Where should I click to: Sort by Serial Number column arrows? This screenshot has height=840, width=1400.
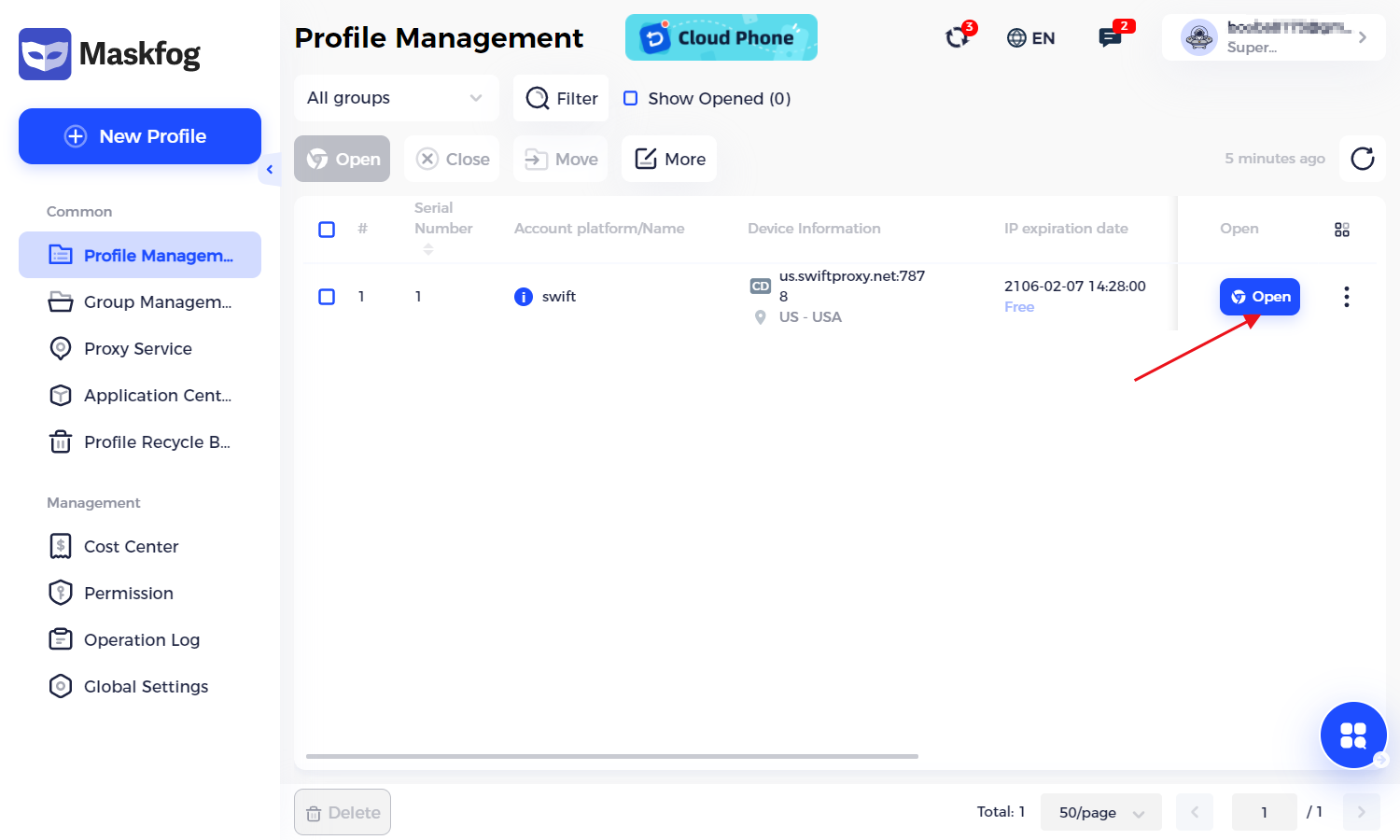pos(428,249)
